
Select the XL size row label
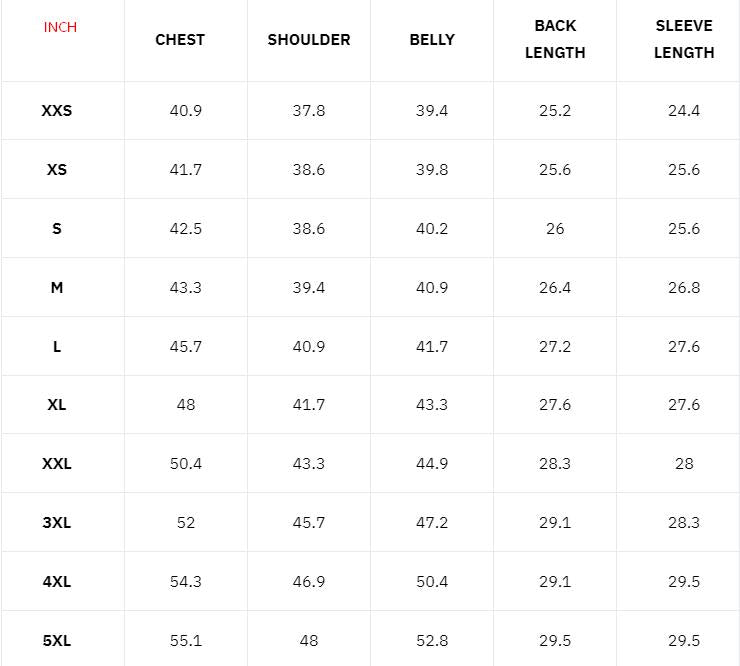click(x=57, y=405)
